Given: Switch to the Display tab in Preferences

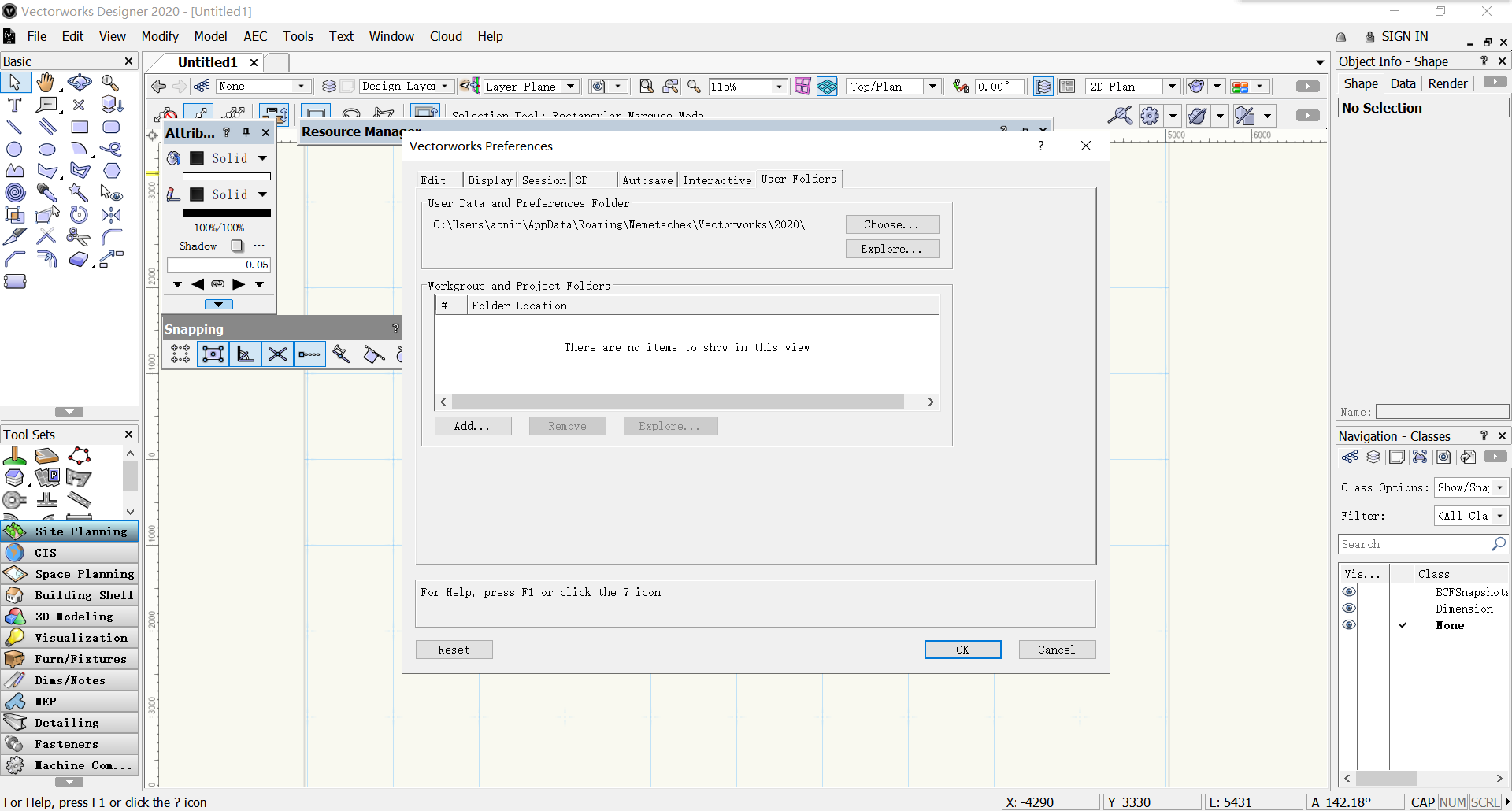Looking at the screenshot, I should point(490,180).
